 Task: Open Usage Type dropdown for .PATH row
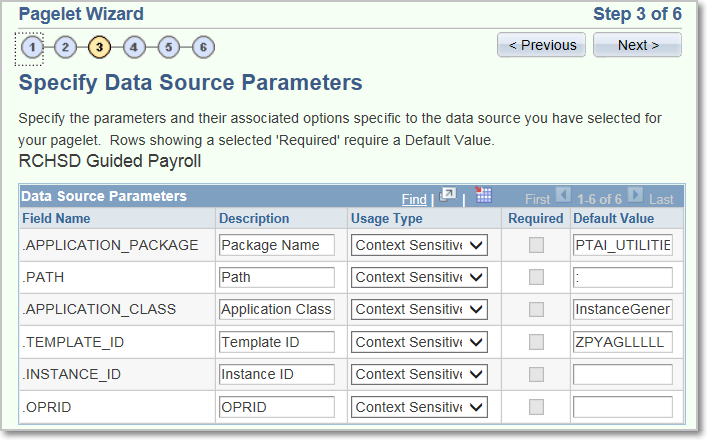click(x=419, y=277)
